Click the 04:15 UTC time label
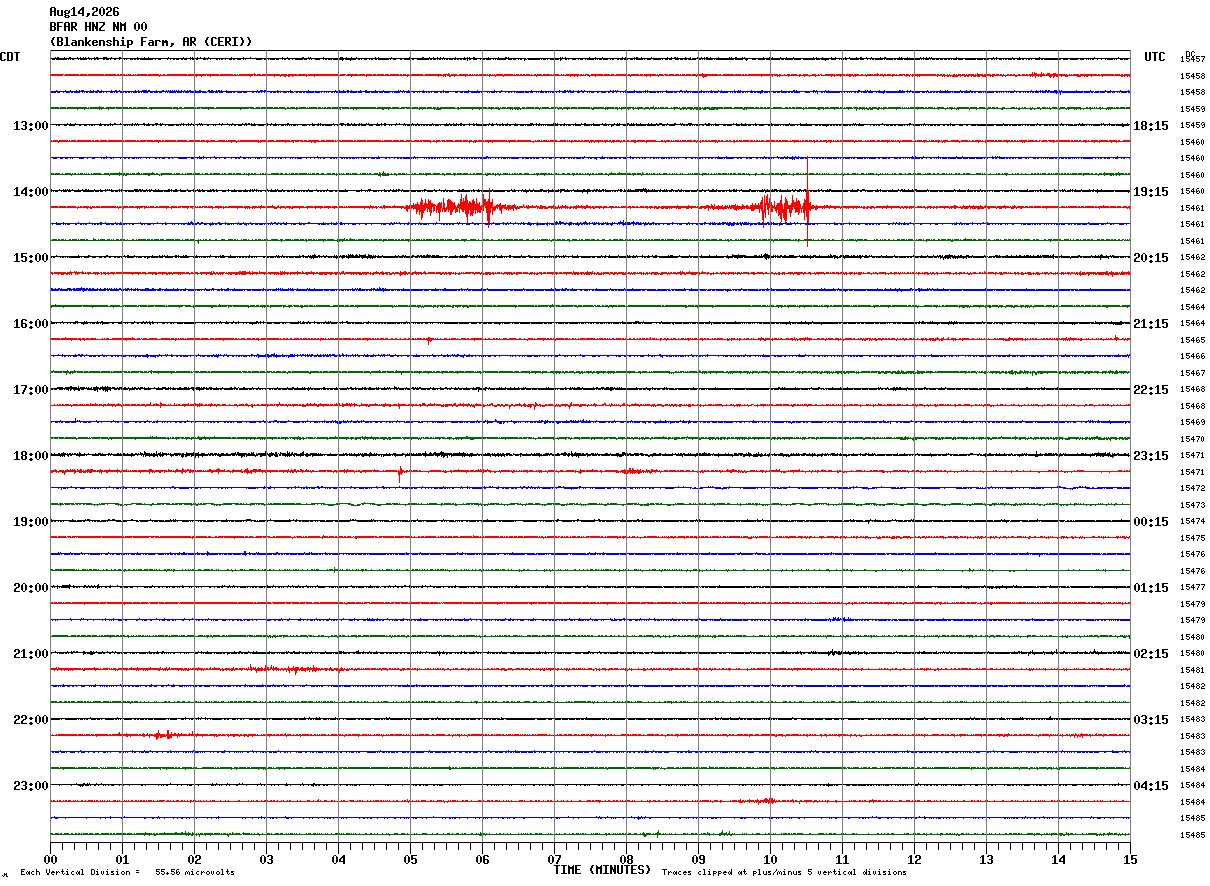The image size is (1210, 886). coord(1151,785)
